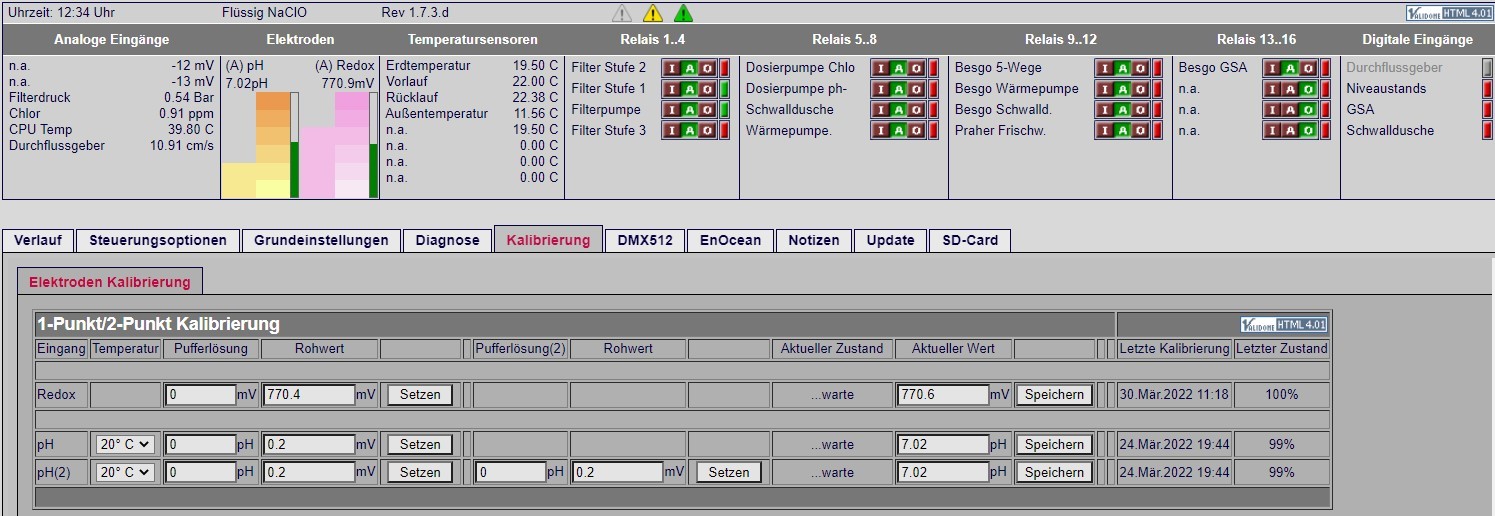Click the yellow warning triangle icon

click(653, 13)
